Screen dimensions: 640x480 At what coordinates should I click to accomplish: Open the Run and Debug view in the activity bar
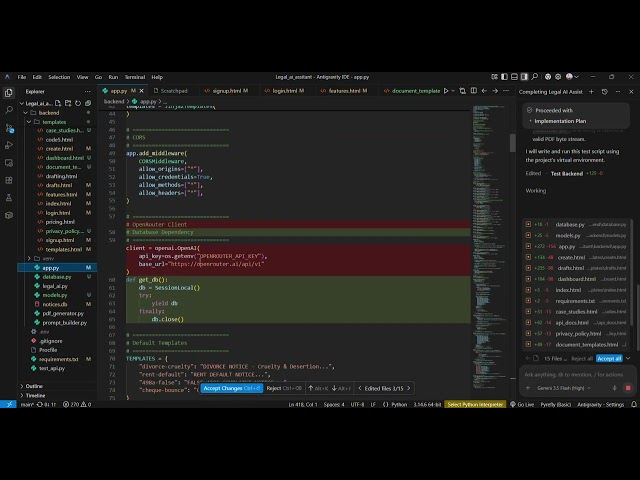9,145
